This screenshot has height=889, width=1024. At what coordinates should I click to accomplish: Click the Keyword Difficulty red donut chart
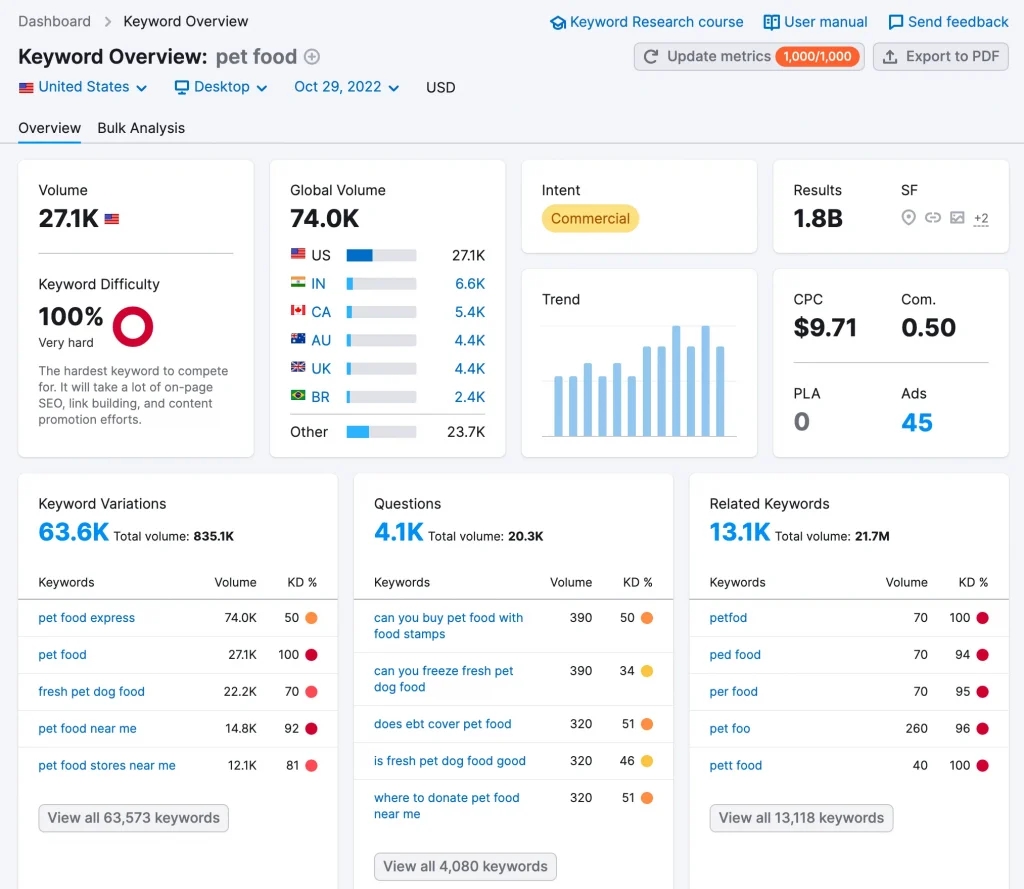point(133,327)
